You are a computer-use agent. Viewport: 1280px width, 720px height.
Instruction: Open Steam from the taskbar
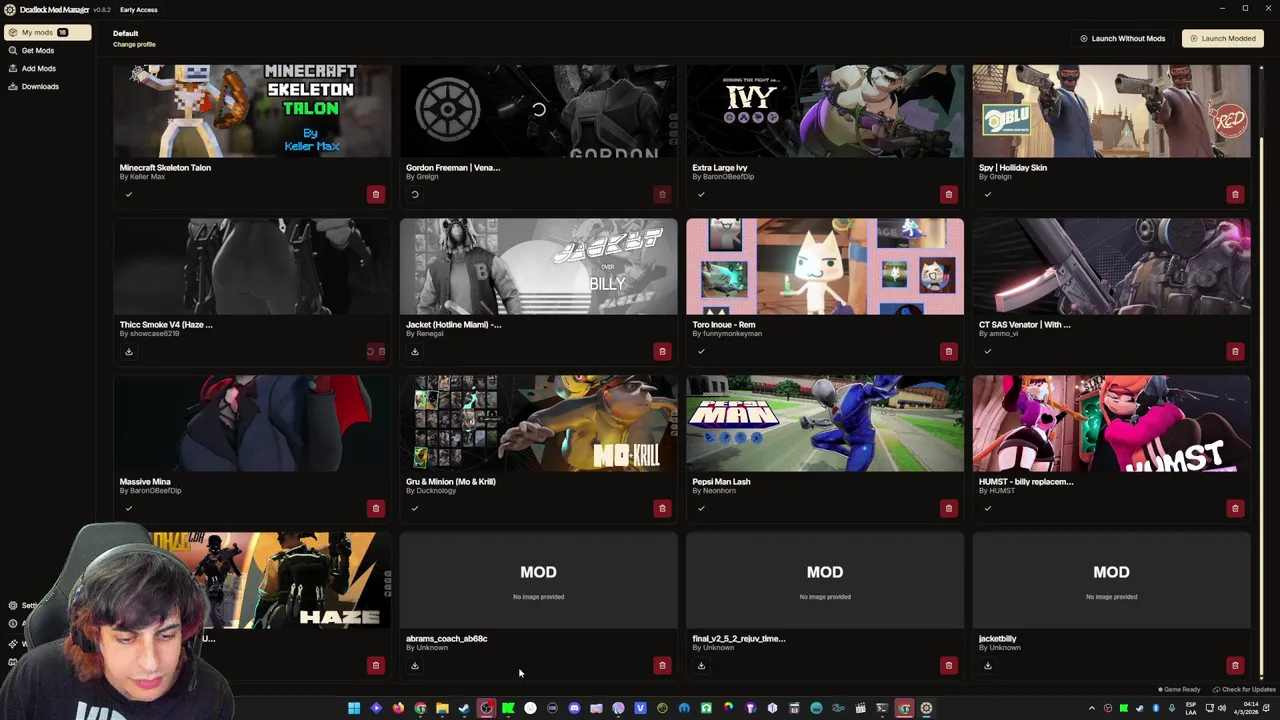(464, 708)
